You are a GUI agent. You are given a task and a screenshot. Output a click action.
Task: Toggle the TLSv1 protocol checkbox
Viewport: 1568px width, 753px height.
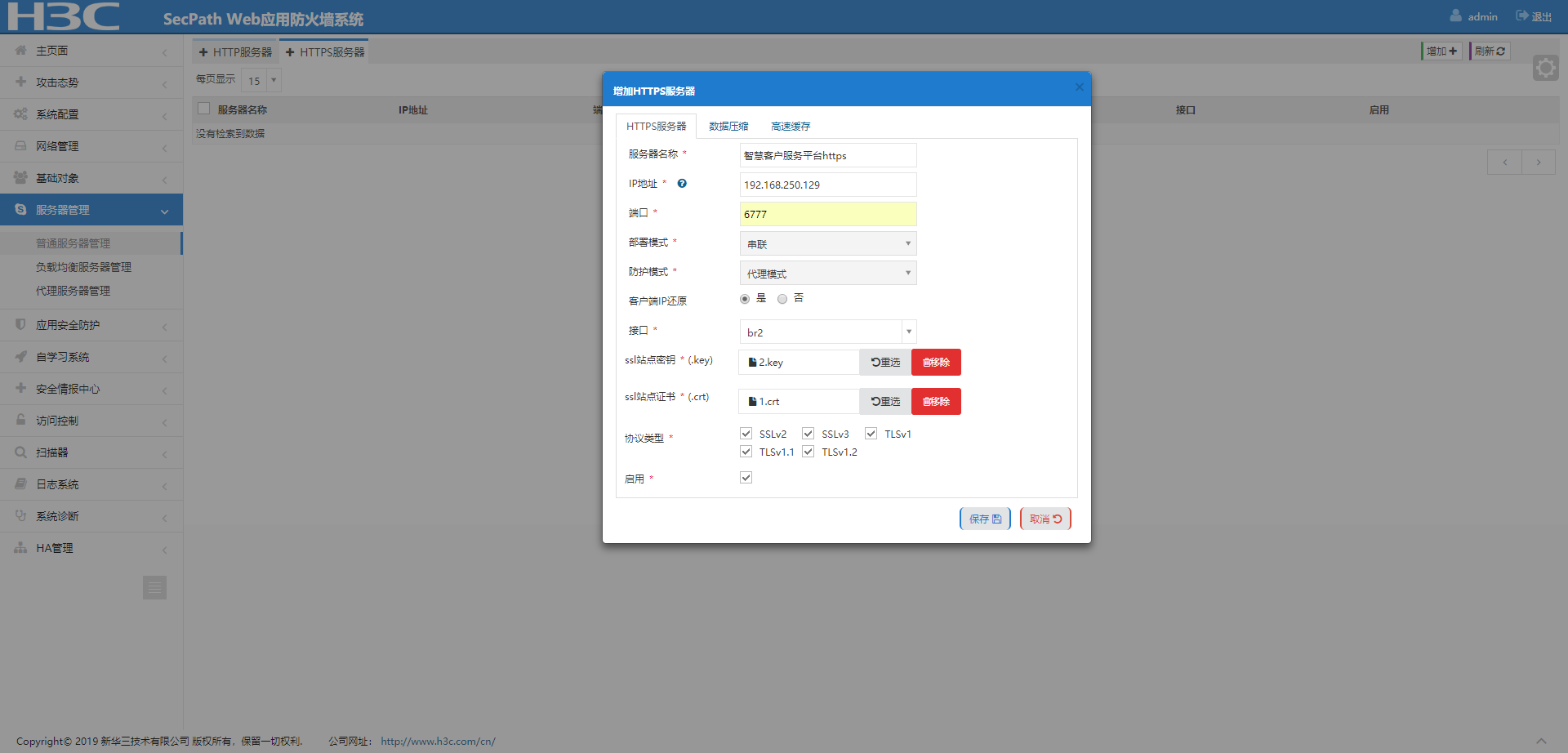pyautogui.click(x=871, y=434)
